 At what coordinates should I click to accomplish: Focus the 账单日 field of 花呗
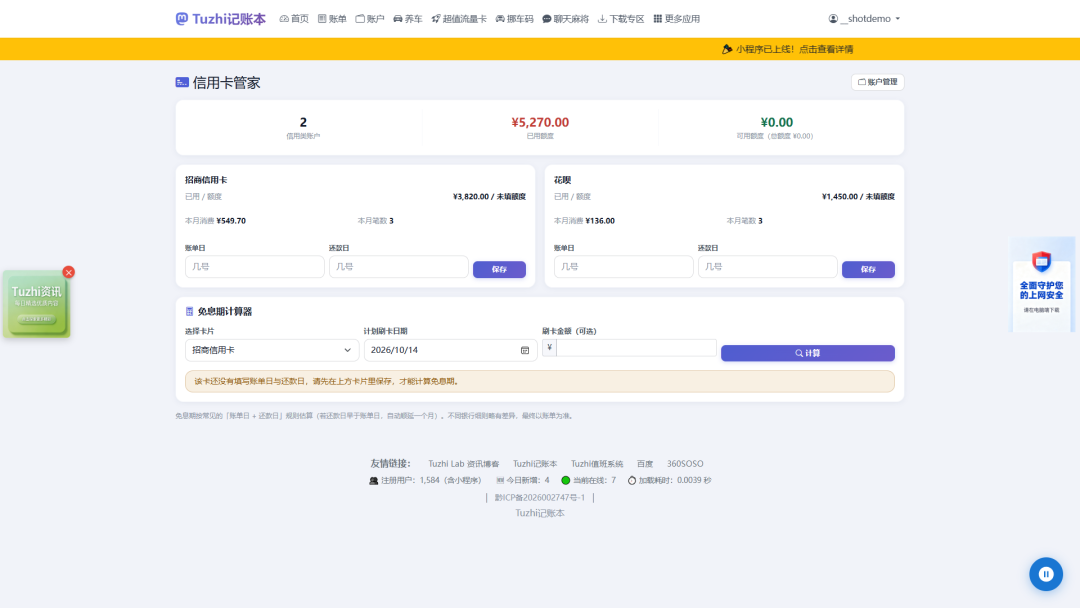click(x=623, y=266)
